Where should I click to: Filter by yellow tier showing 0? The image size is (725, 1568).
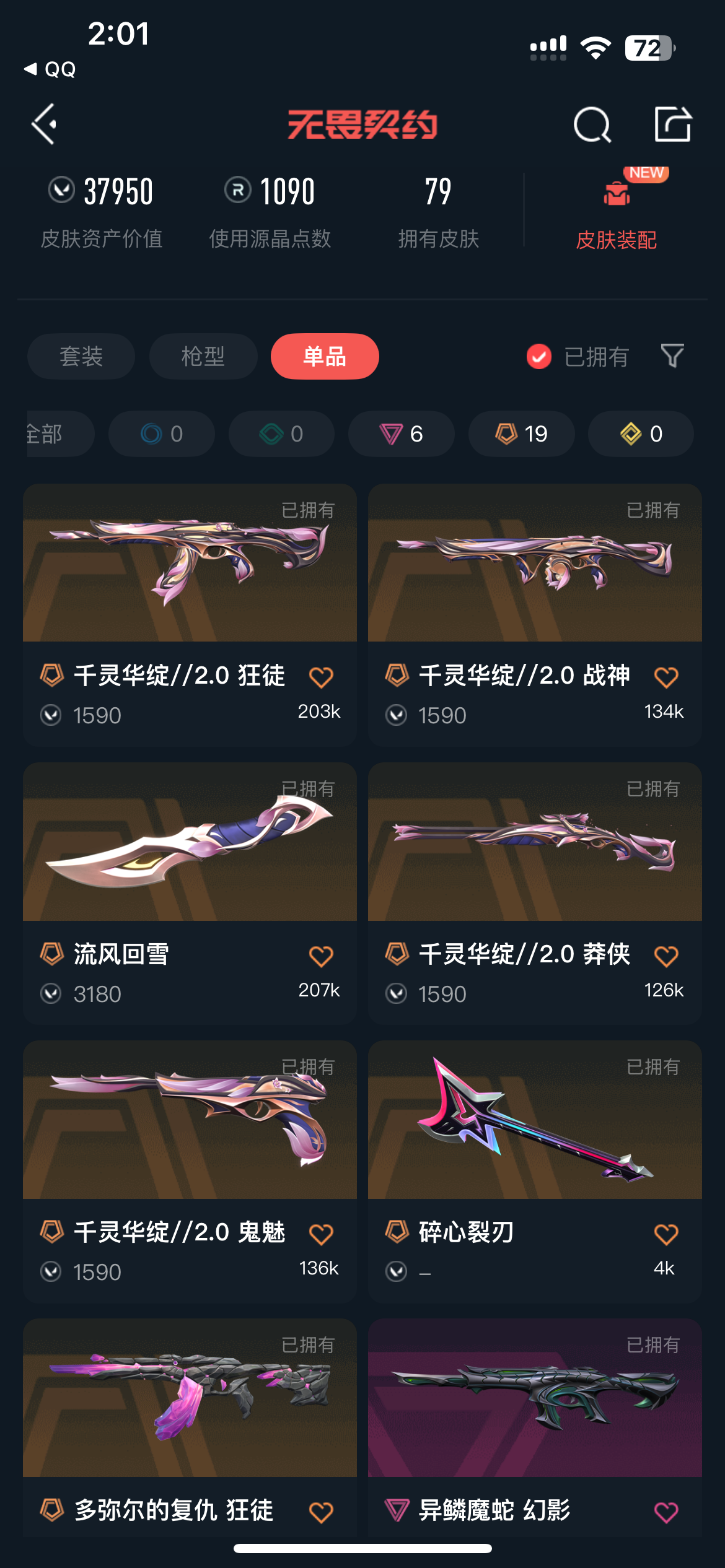click(x=641, y=433)
